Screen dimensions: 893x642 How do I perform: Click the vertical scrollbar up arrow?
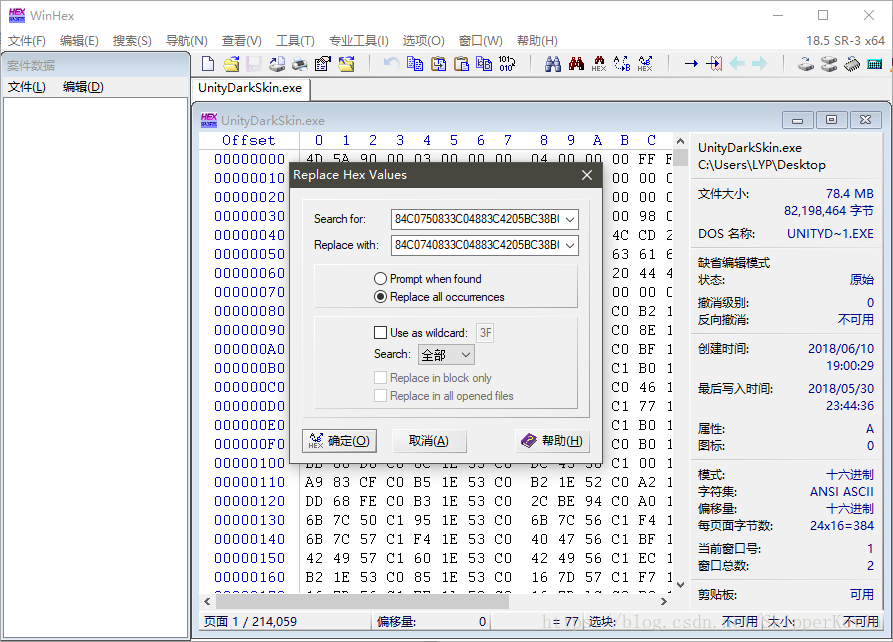pyautogui.click(x=681, y=141)
